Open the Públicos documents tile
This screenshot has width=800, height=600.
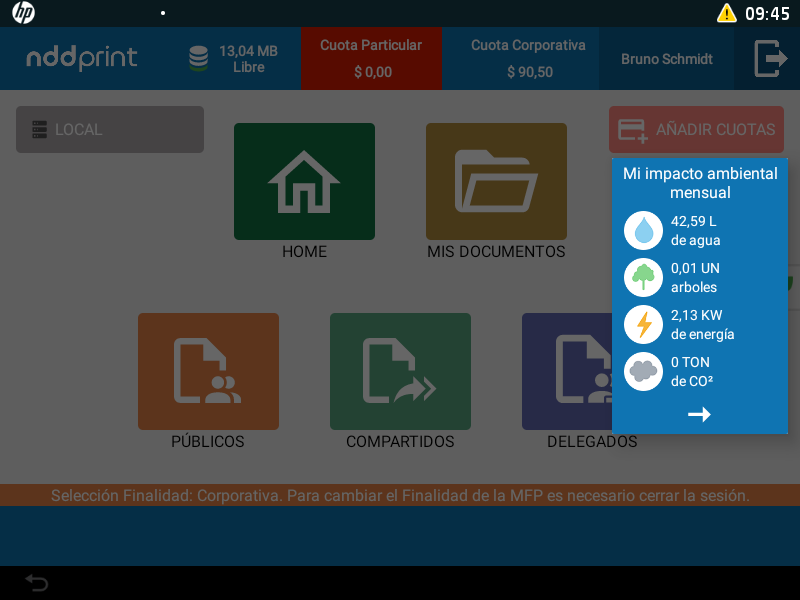(x=208, y=371)
